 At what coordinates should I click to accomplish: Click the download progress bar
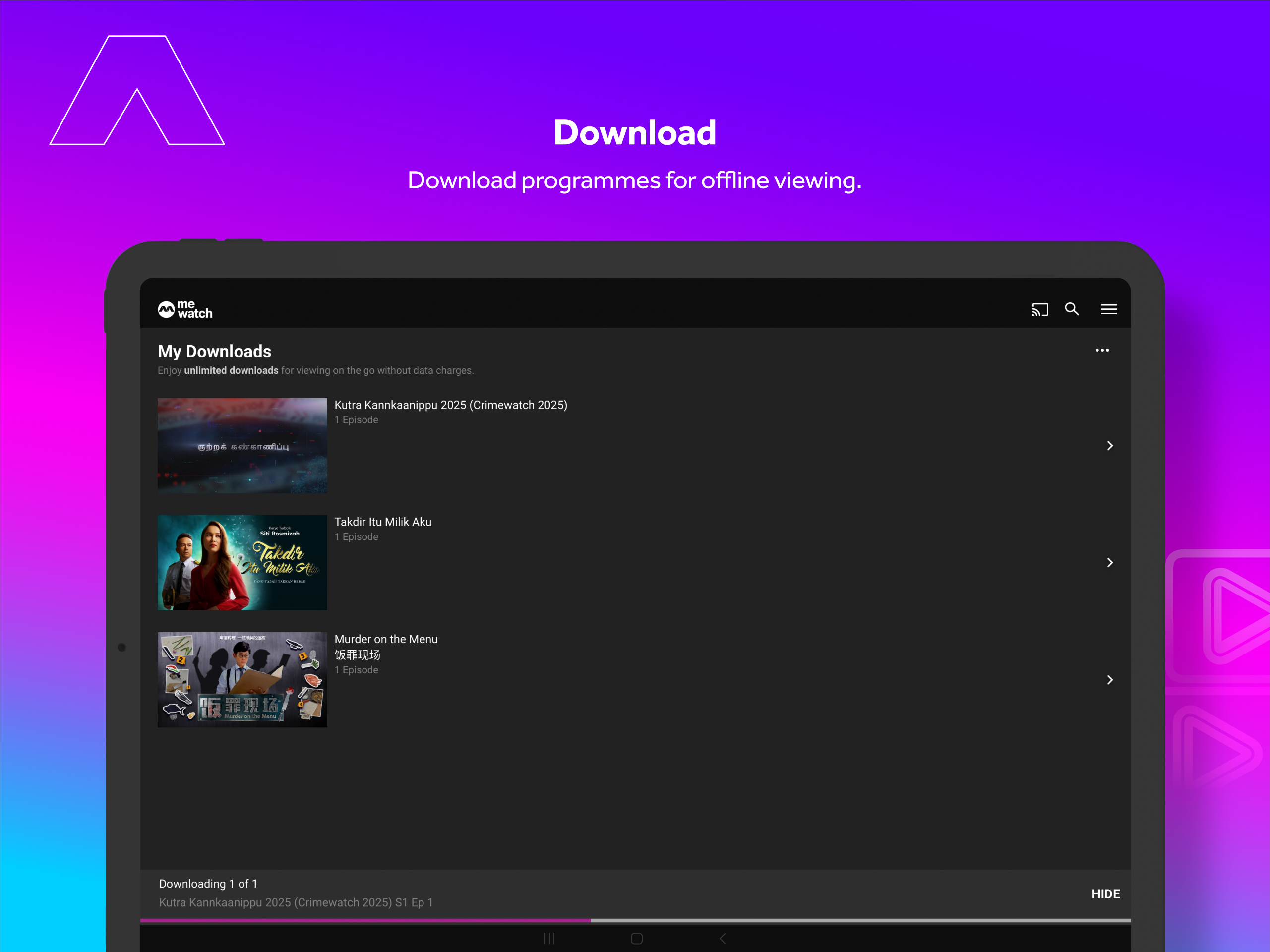pyautogui.click(x=635, y=920)
